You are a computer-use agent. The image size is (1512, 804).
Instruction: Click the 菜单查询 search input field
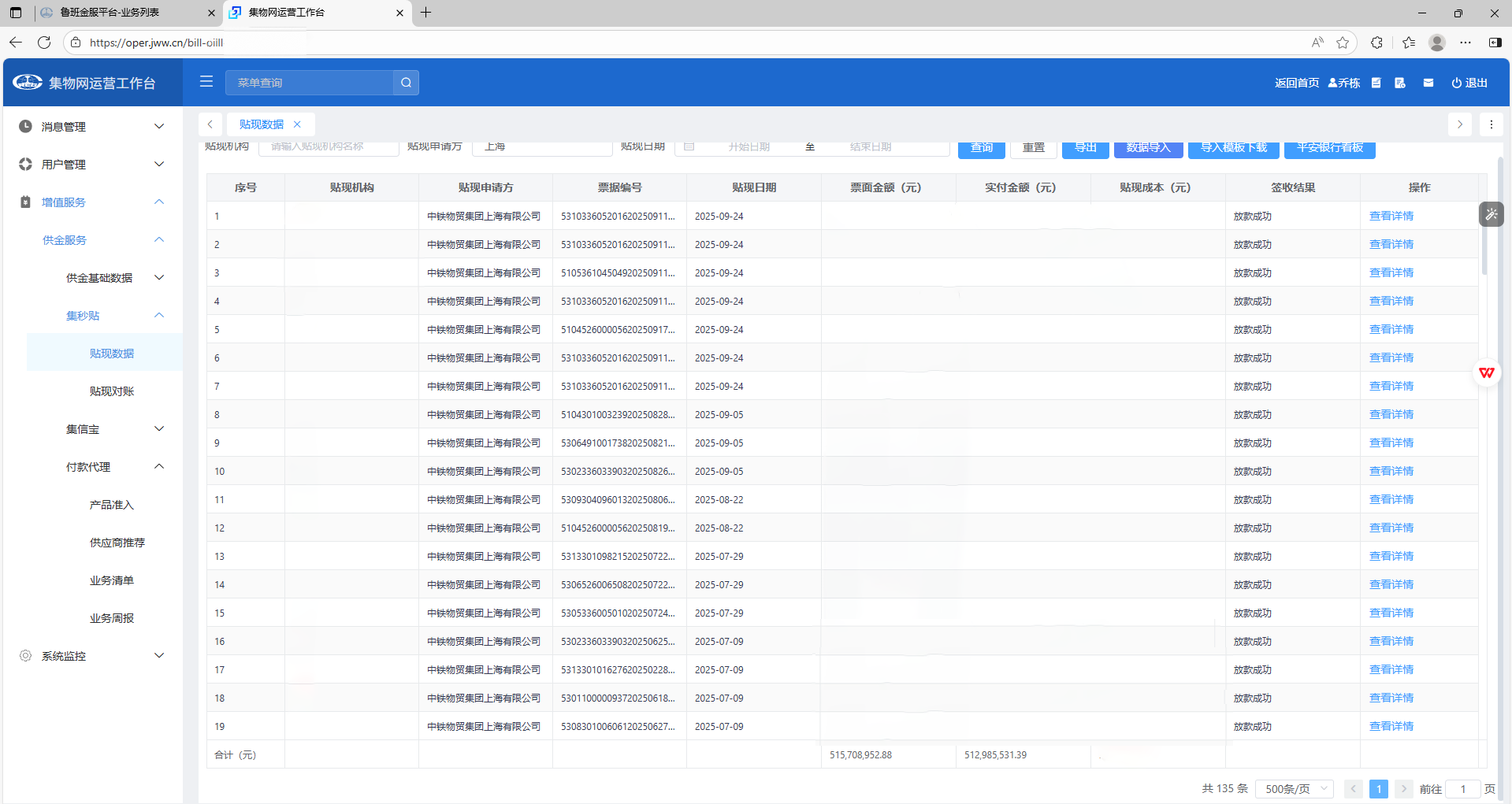click(x=310, y=83)
